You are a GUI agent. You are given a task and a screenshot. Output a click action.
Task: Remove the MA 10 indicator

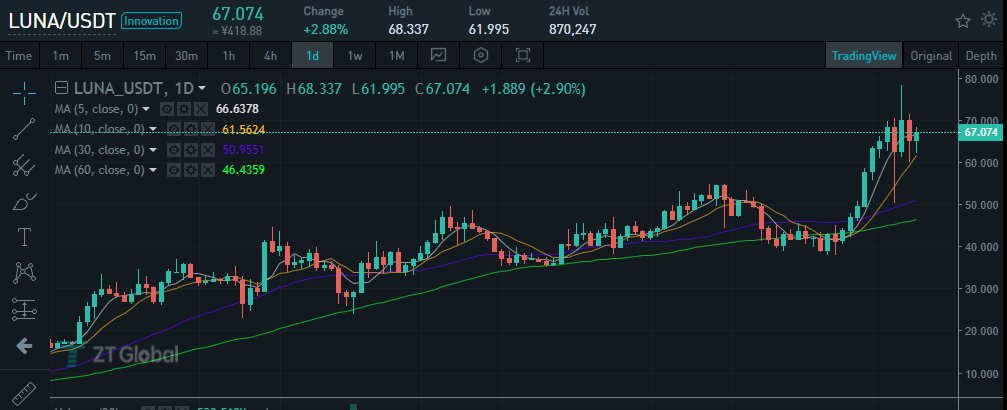pyautogui.click(x=209, y=129)
